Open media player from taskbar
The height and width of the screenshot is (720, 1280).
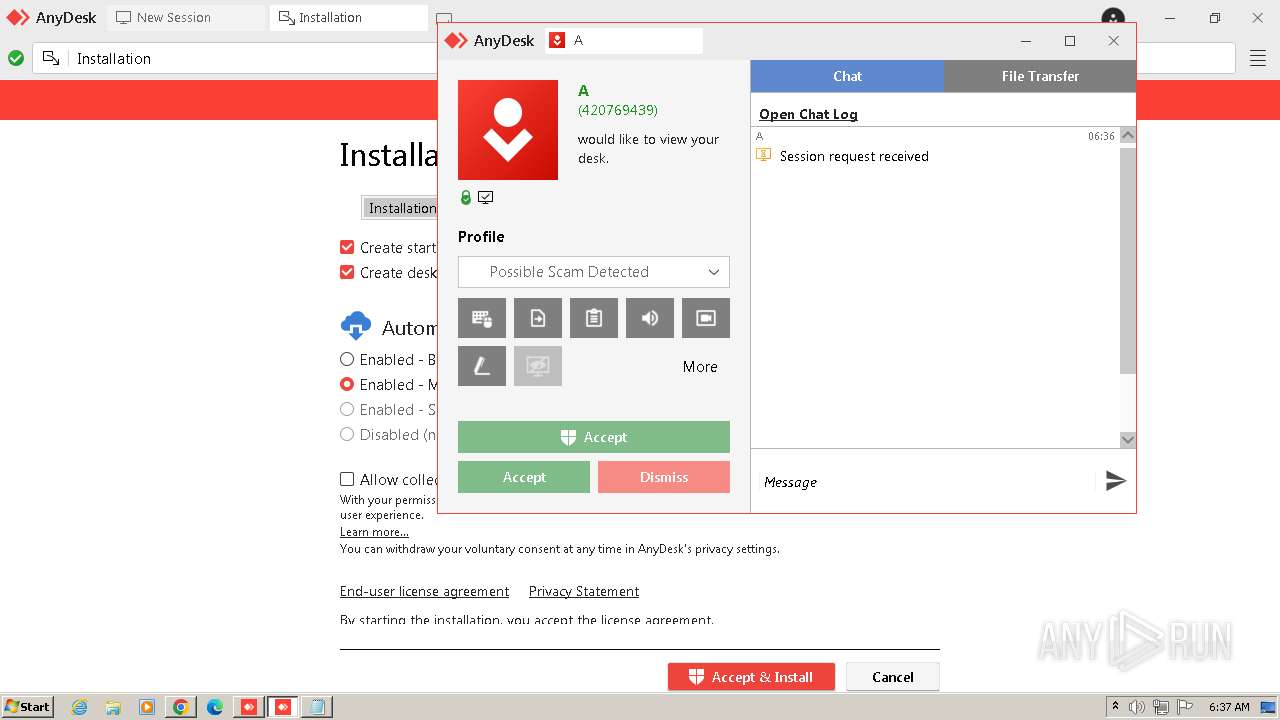(147, 707)
